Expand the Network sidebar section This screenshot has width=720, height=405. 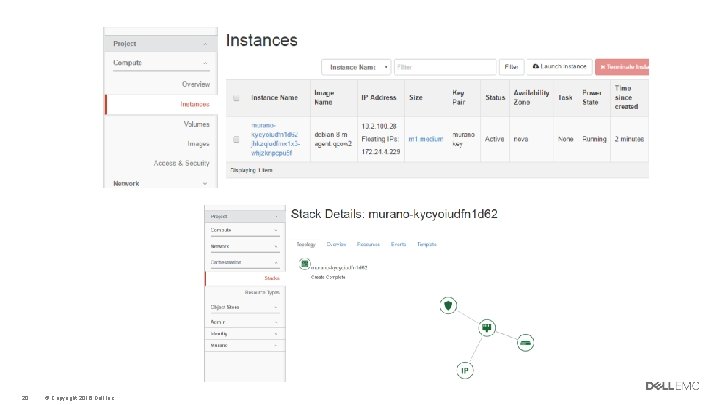pos(160,183)
